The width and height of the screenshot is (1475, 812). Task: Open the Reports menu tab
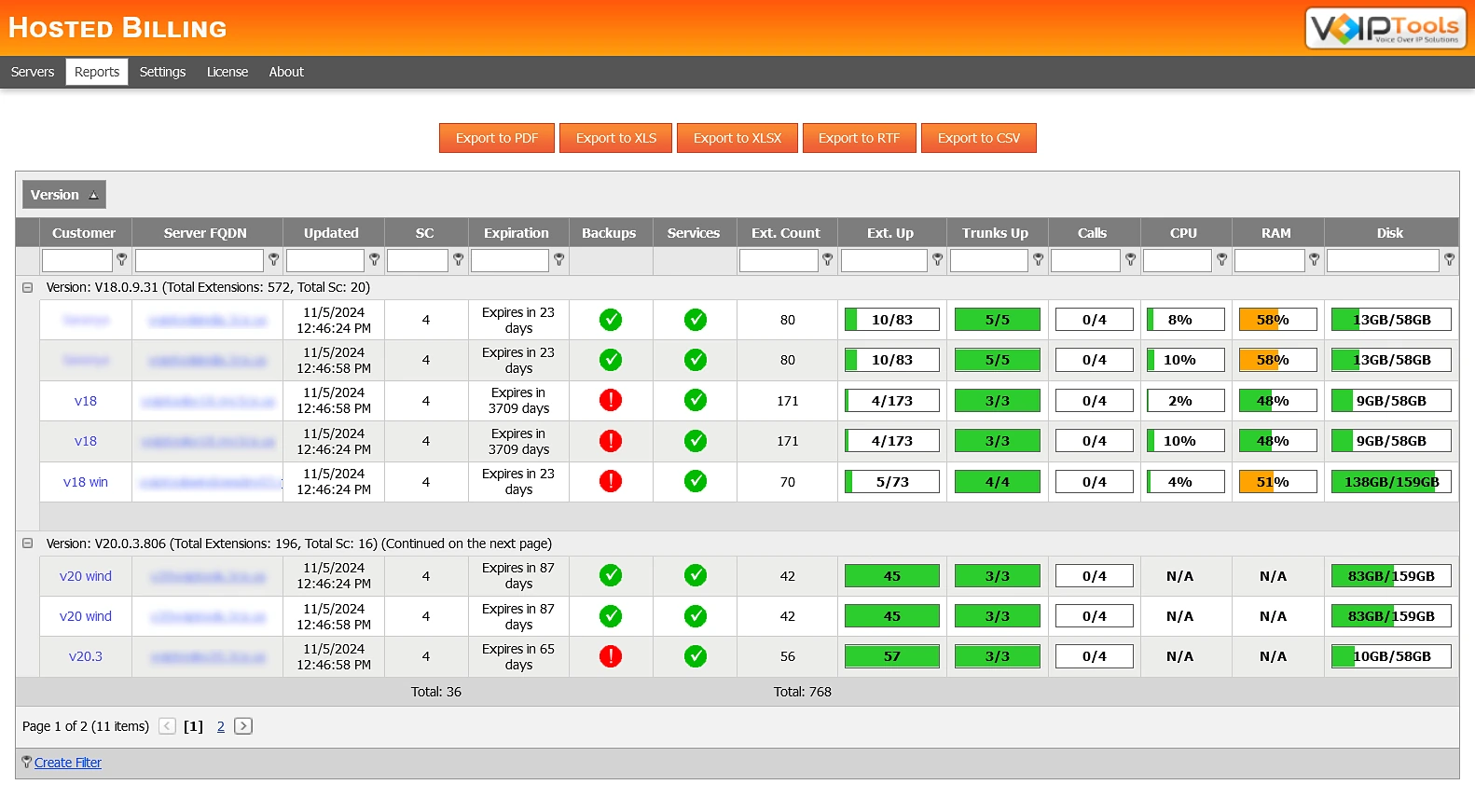coord(97,72)
